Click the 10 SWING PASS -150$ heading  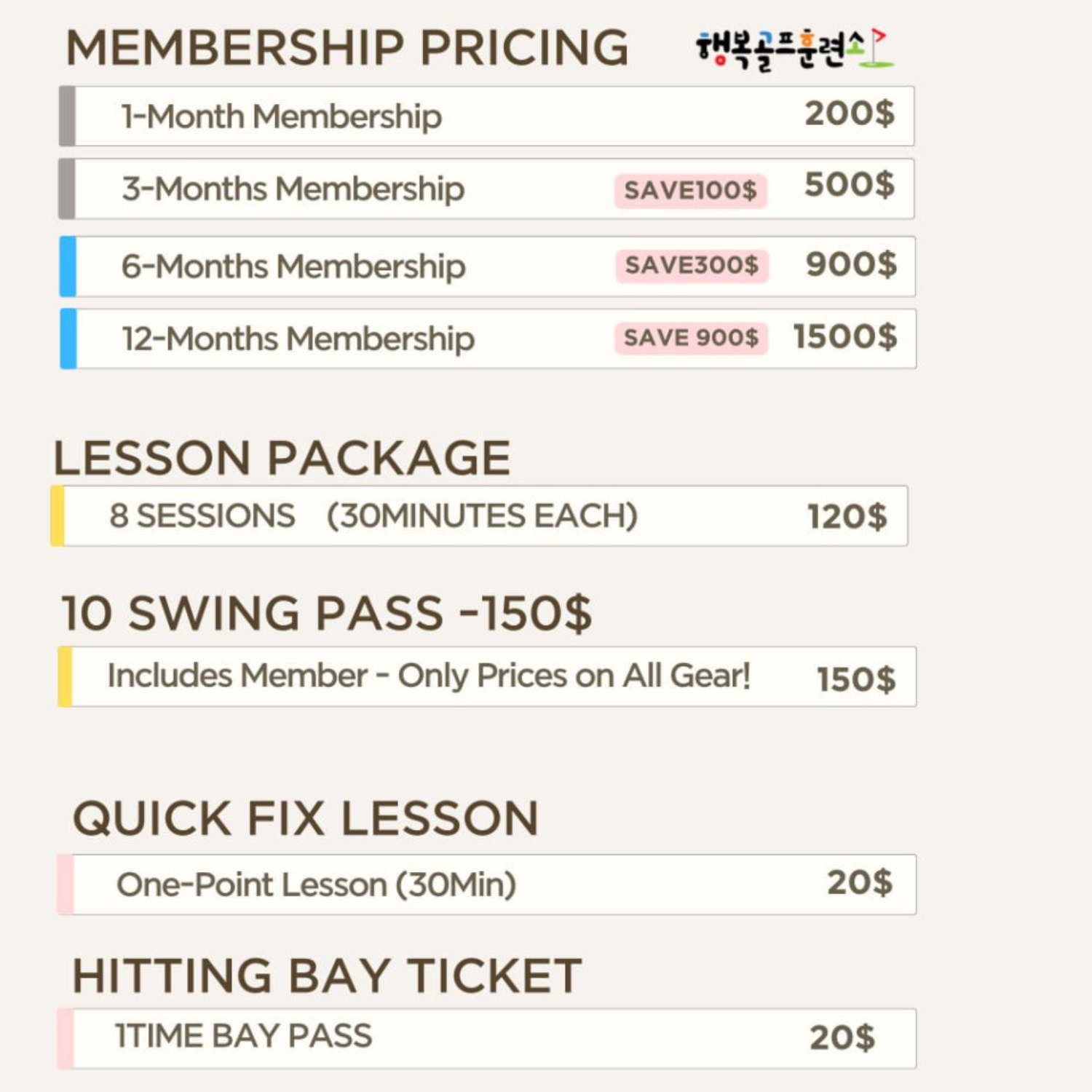[327, 613]
